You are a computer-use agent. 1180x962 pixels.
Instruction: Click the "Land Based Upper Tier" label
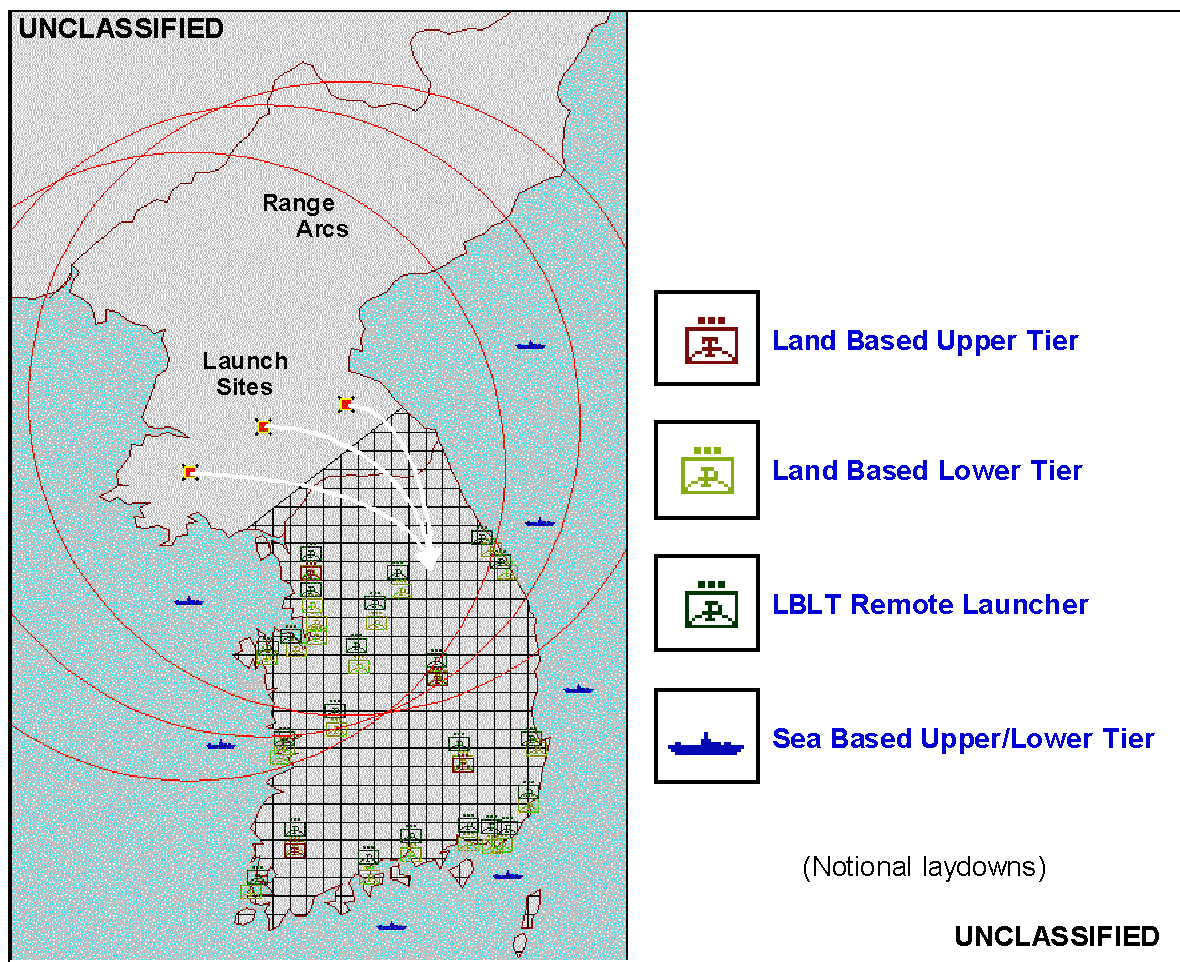(x=925, y=341)
